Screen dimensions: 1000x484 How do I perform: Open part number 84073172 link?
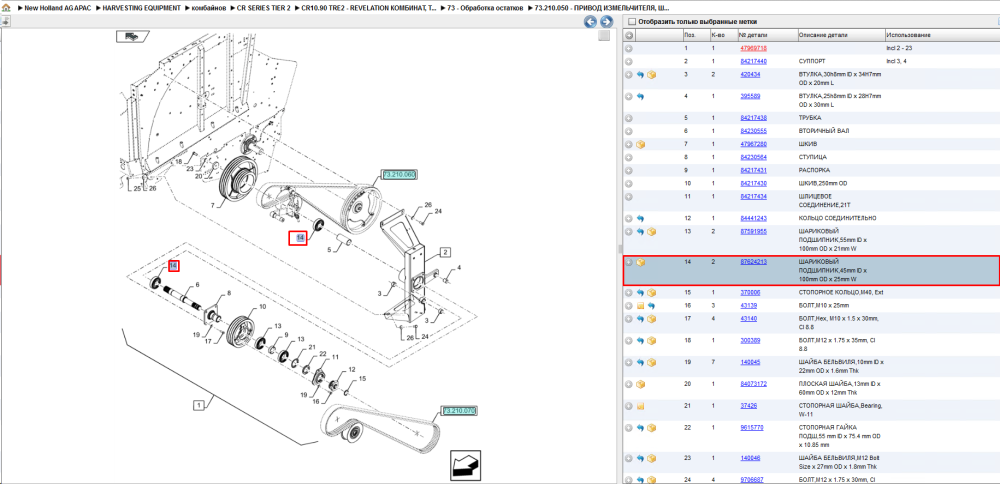click(x=753, y=384)
